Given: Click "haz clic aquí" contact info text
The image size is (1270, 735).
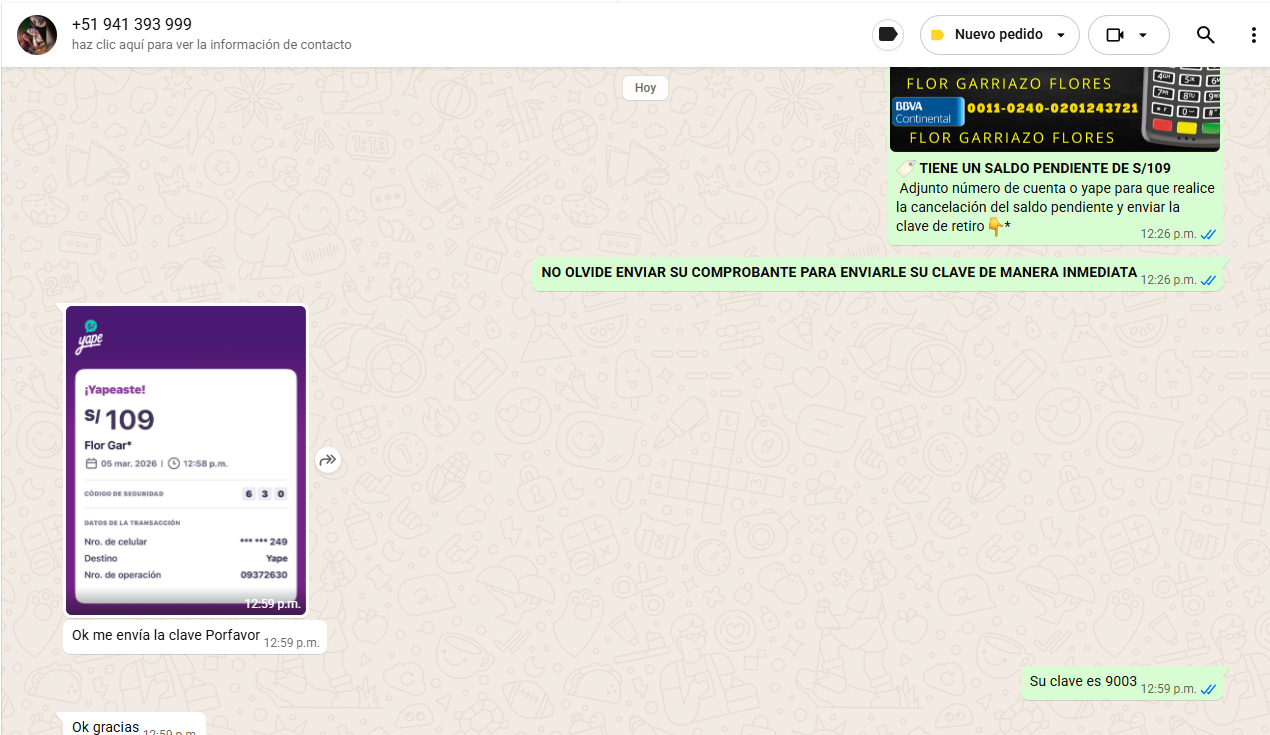Looking at the screenshot, I should pyautogui.click(x=211, y=45).
